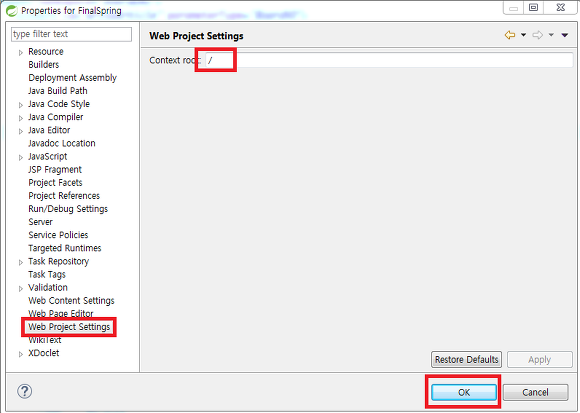Click the Cancel button

click(x=535, y=392)
